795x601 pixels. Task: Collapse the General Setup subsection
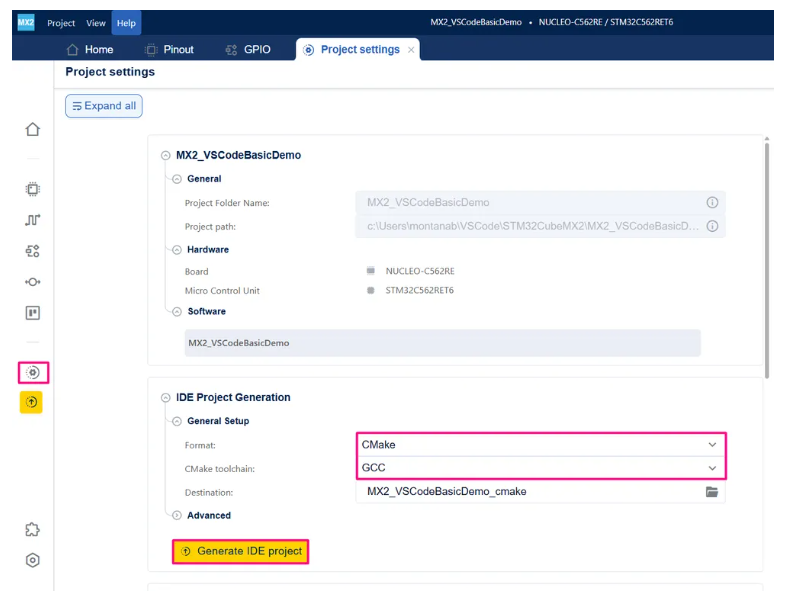pos(176,421)
